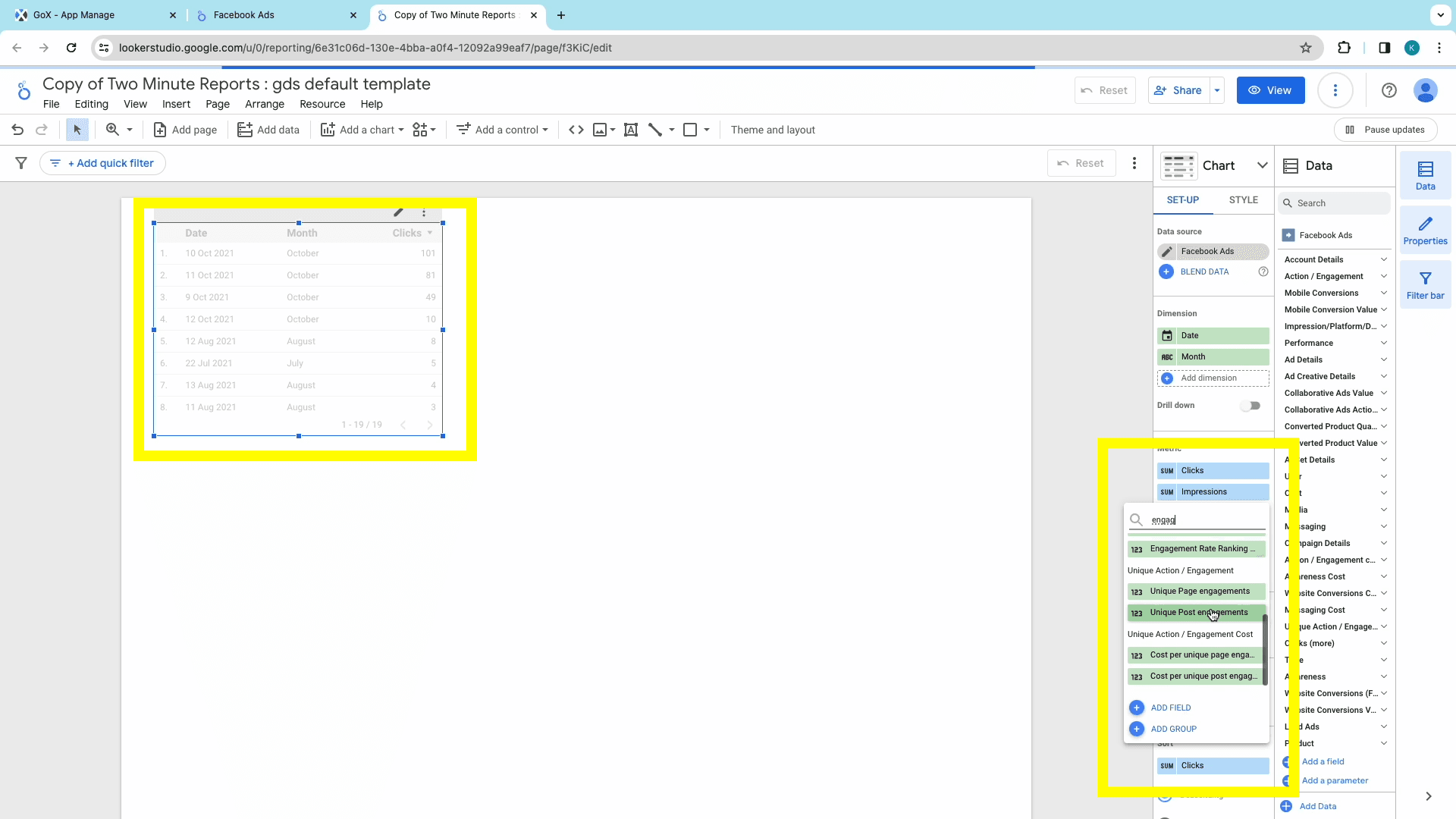The width and height of the screenshot is (1456, 819).
Task: Open the Properties side panel
Action: [1426, 231]
